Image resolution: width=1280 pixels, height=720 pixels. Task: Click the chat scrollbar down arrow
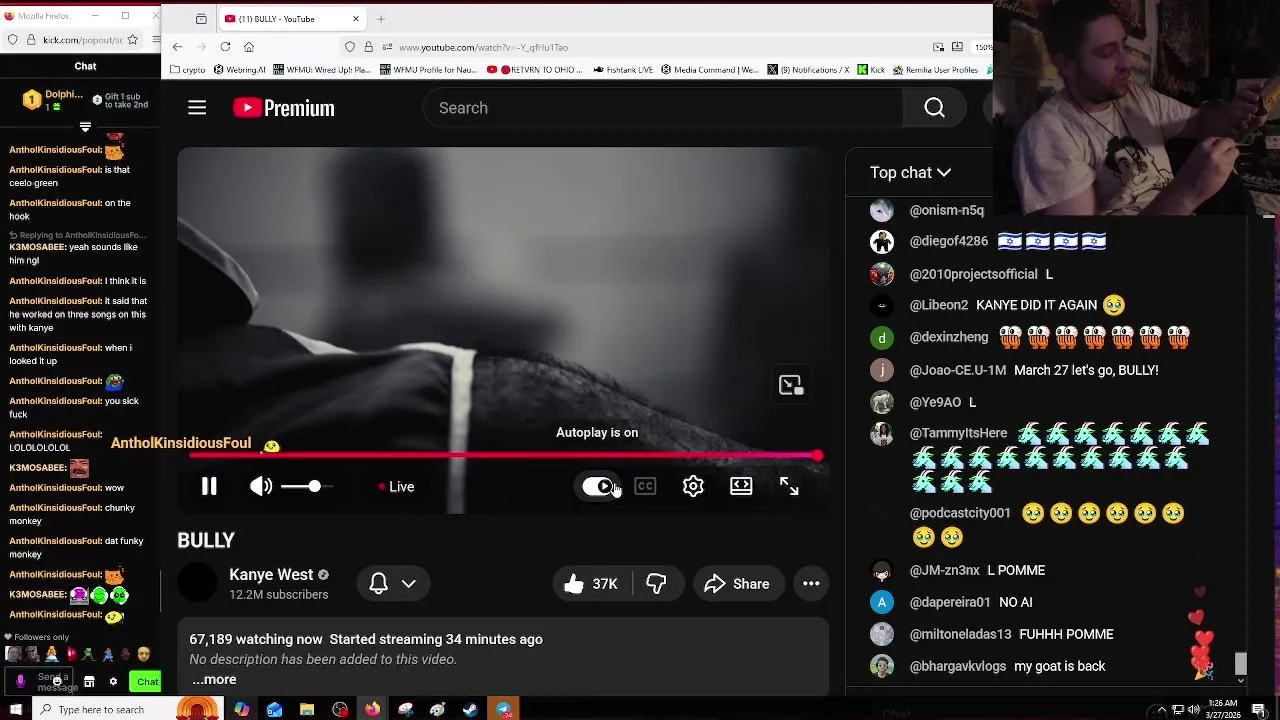click(x=1241, y=681)
